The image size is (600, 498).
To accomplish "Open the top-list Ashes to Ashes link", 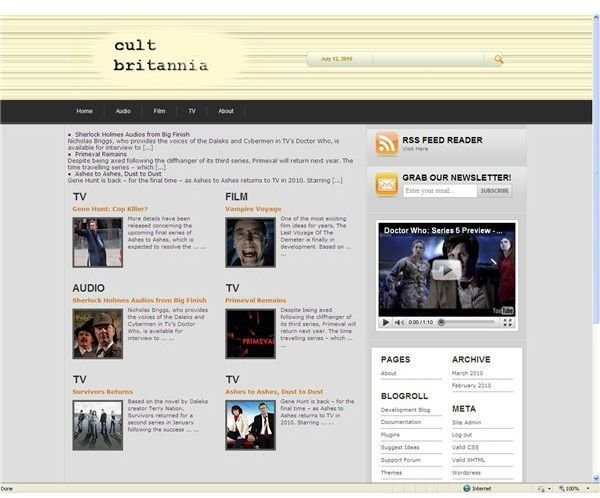I will (x=118, y=173).
